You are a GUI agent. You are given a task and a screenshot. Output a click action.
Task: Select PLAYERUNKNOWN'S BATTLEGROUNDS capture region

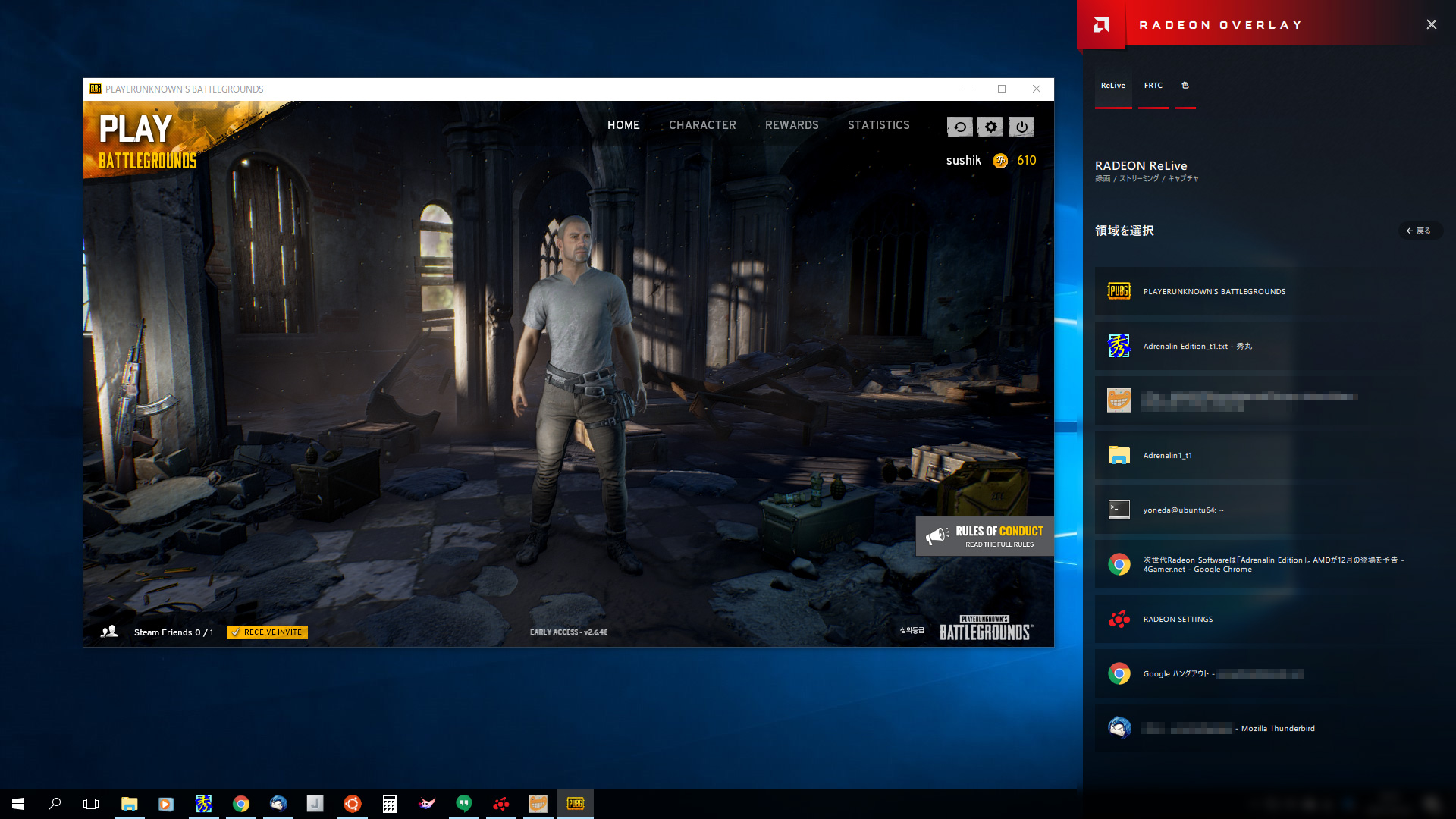[x=1213, y=291]
